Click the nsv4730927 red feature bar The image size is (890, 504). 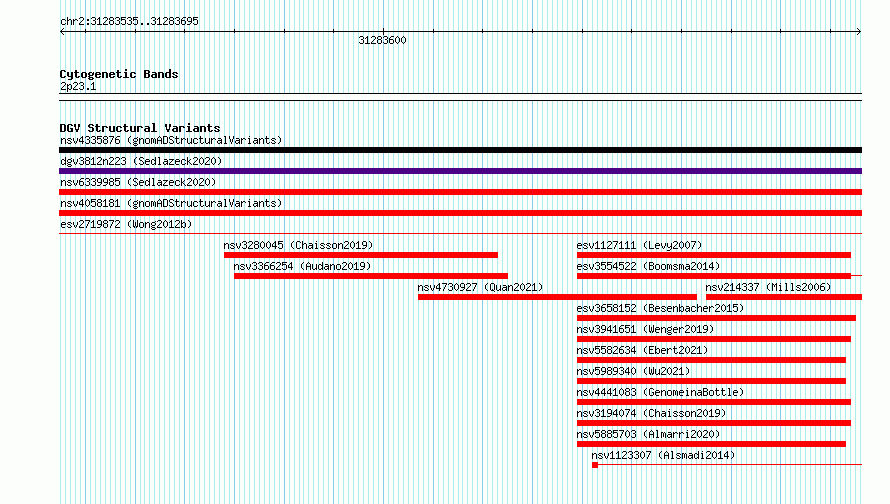(x=557, y=297)
